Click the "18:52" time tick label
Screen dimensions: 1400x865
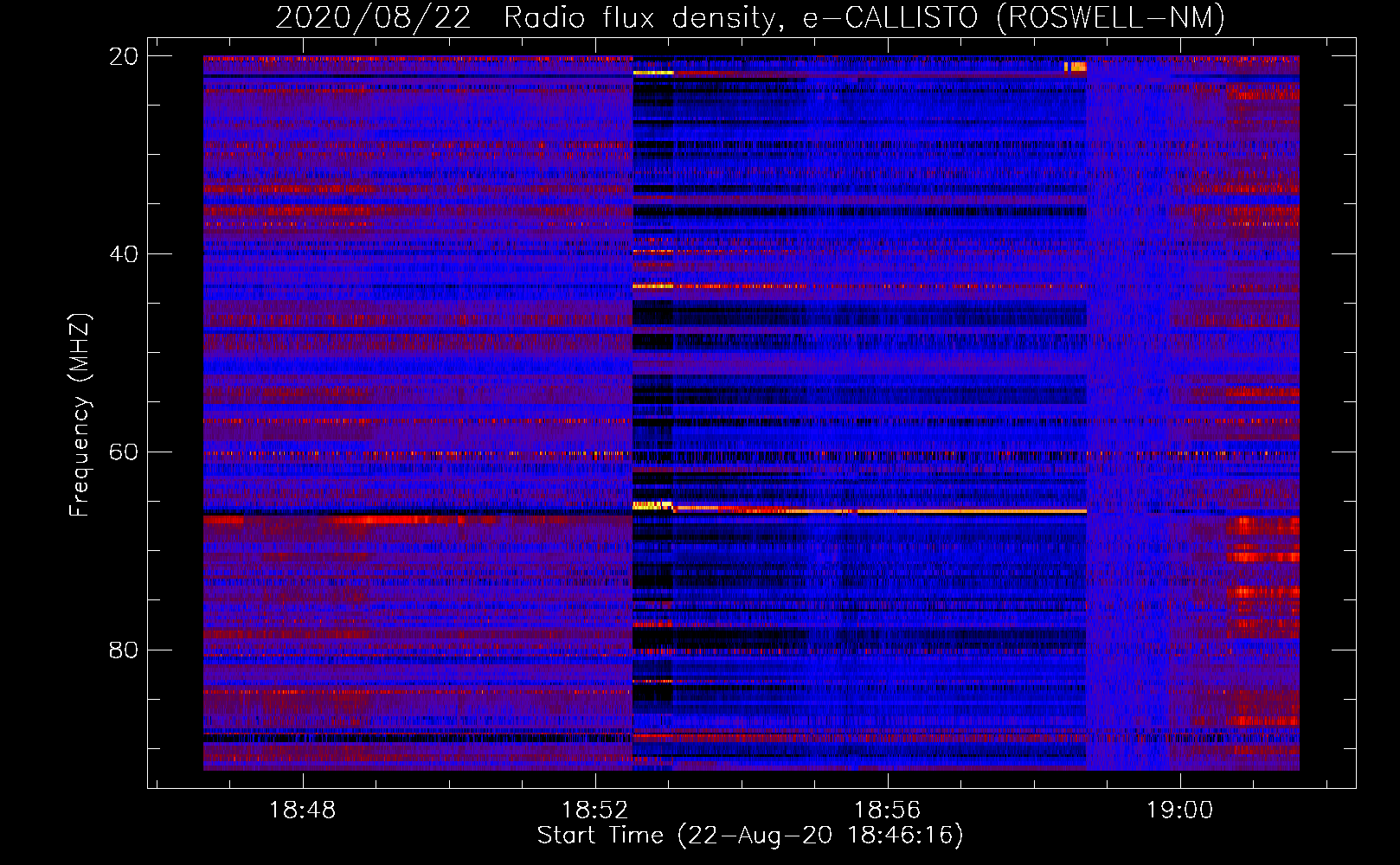pyautogui.click(x=594, y=811)
